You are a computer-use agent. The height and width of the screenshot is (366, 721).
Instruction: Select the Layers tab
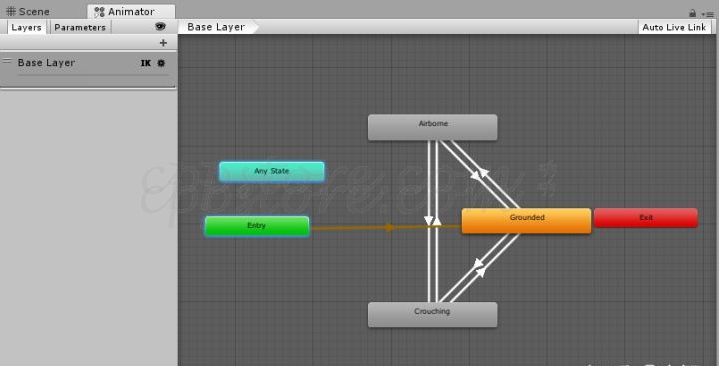[26, 27]
